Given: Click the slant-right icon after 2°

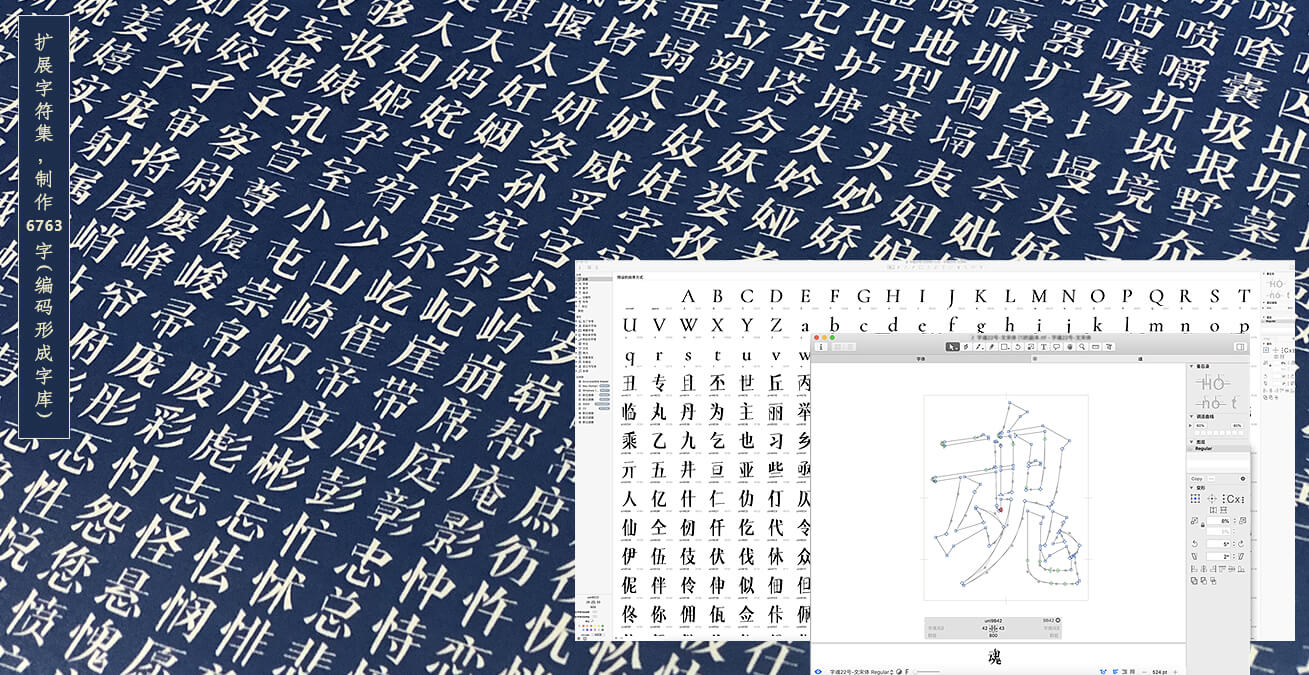Looking at the screenshot, I should coord(1241,556).
